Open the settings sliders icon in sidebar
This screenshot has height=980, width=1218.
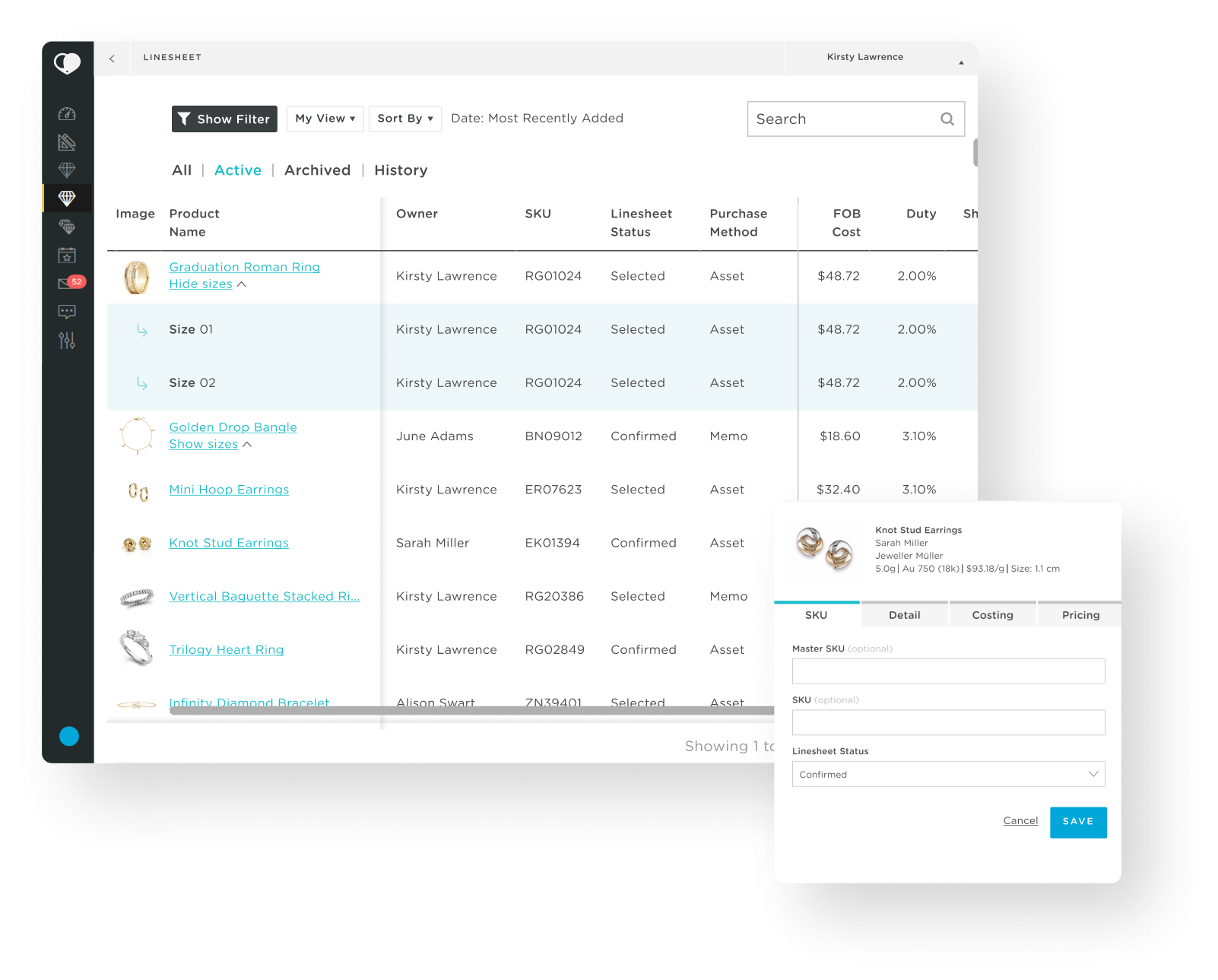67,341
